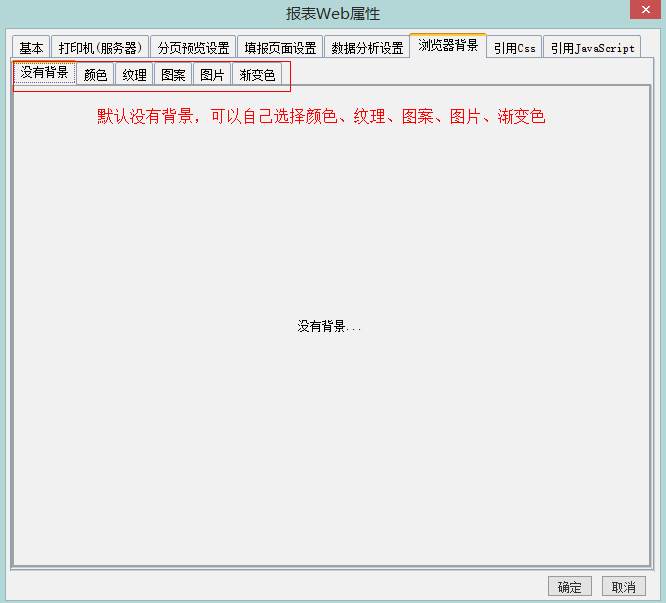Image resolution: width=666 pixels, height=603 pixels.
Task: Switch to the 基本 tab
Action: tap(31, 47)
